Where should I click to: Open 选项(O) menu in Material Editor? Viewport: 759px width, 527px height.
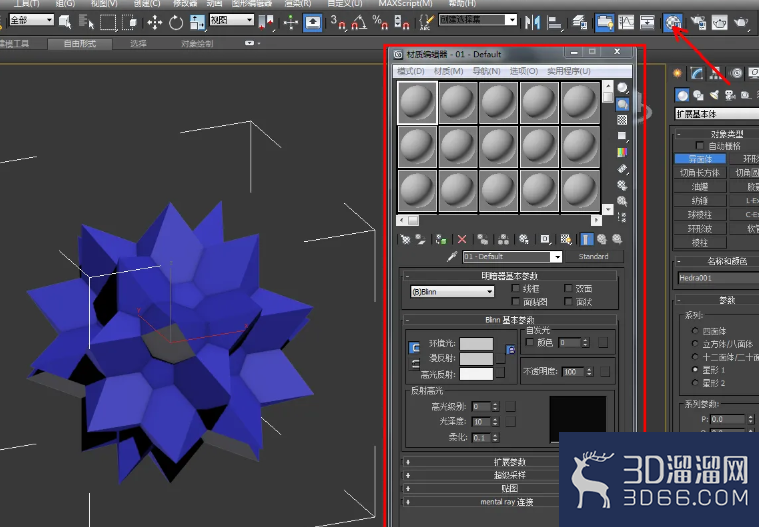(524, 71)
